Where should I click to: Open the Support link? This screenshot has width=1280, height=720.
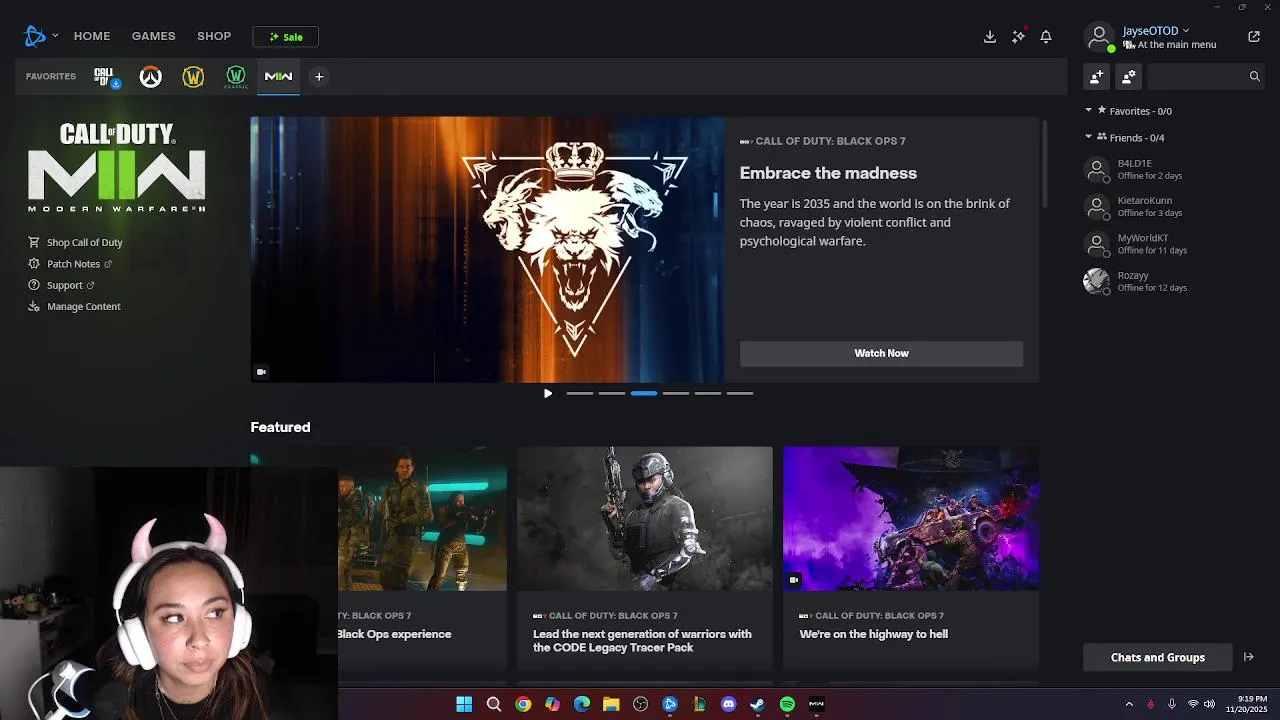point(61,285)
